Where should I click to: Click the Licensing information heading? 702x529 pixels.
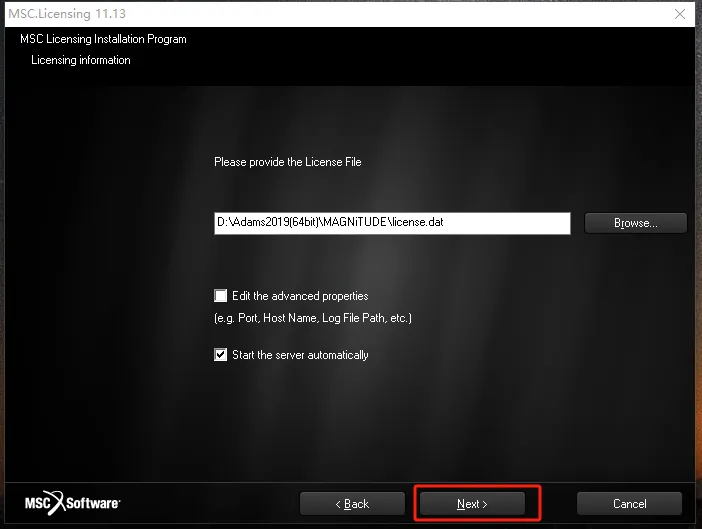(x=81, y=60)
